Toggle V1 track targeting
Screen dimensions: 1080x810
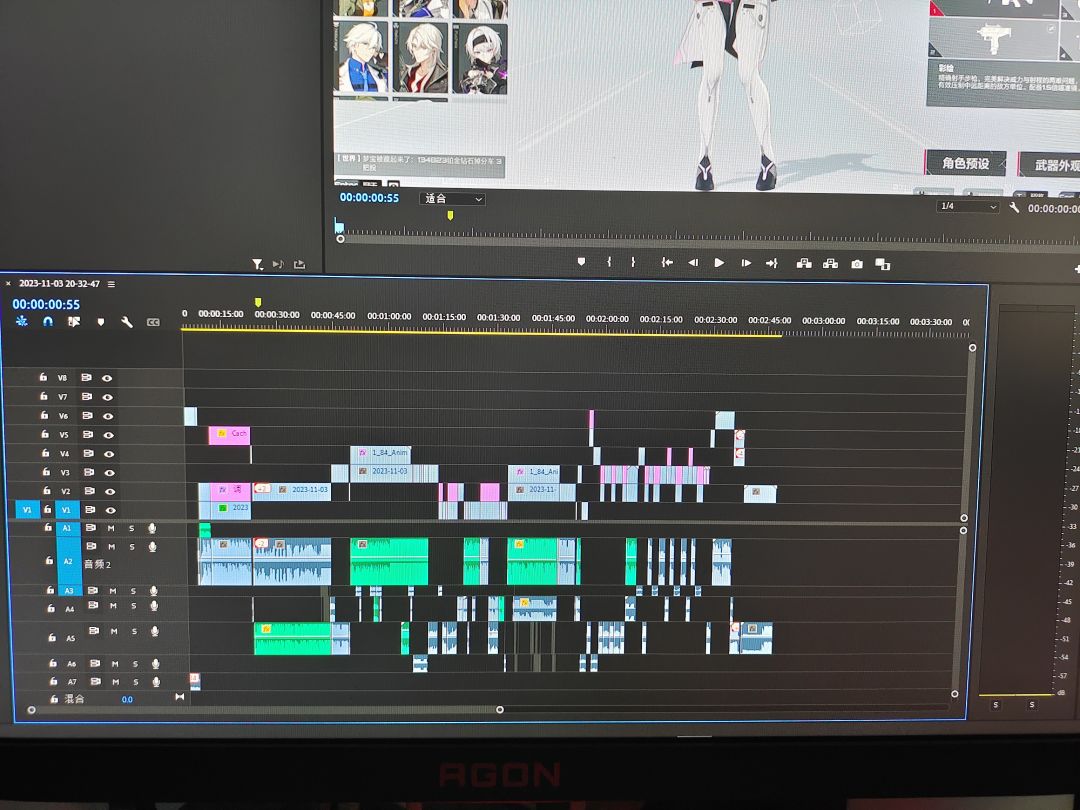point(66,510)
